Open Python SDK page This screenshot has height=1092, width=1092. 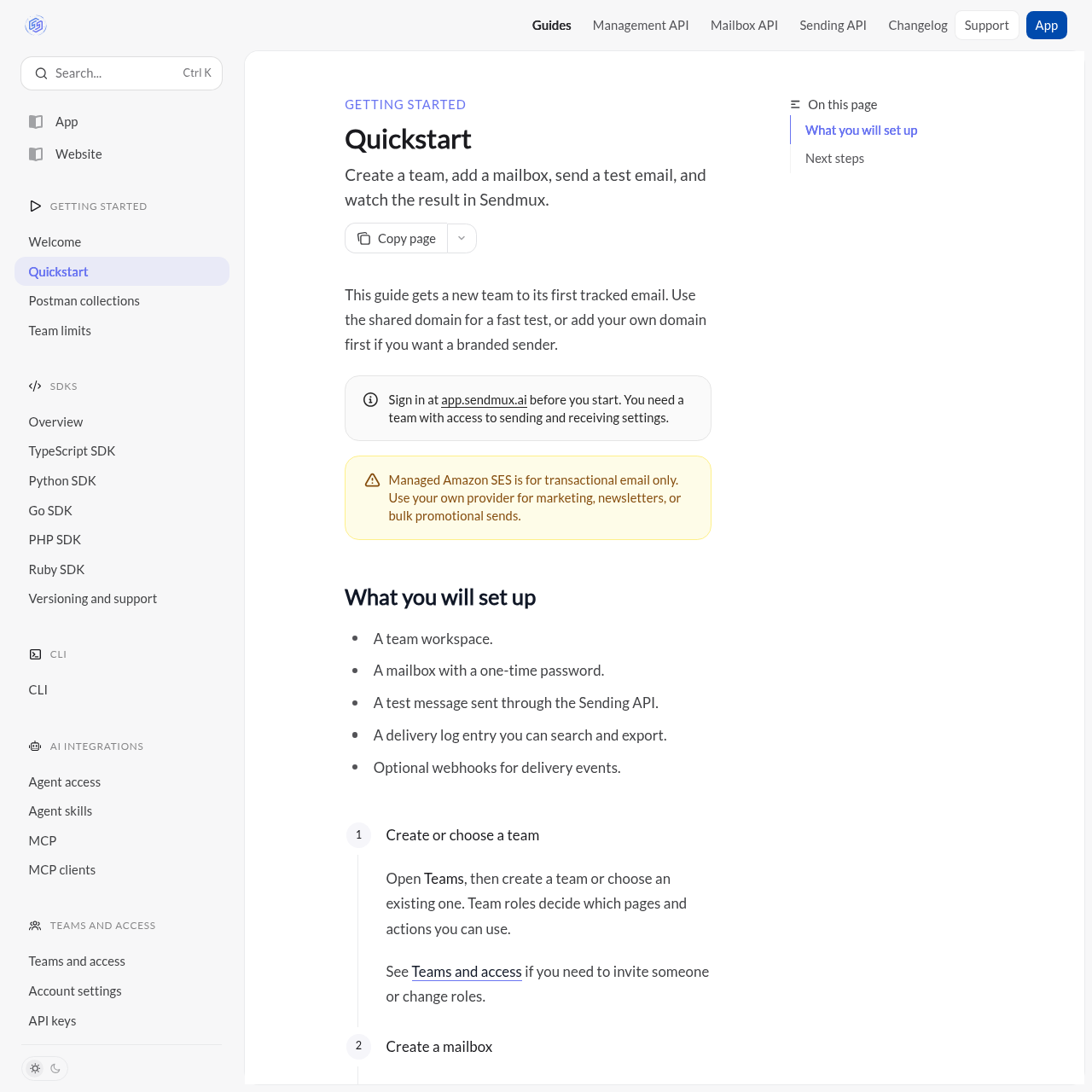point(122,481)
